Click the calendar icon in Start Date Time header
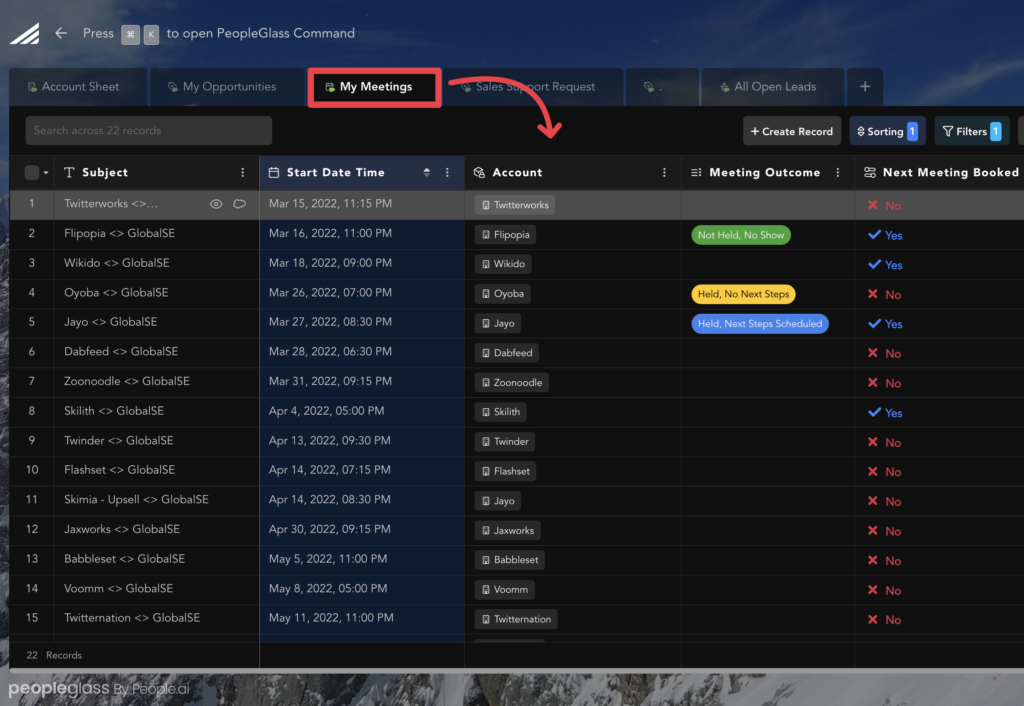The width and height of the screenshot is (1024, 706). click(274, 172)
